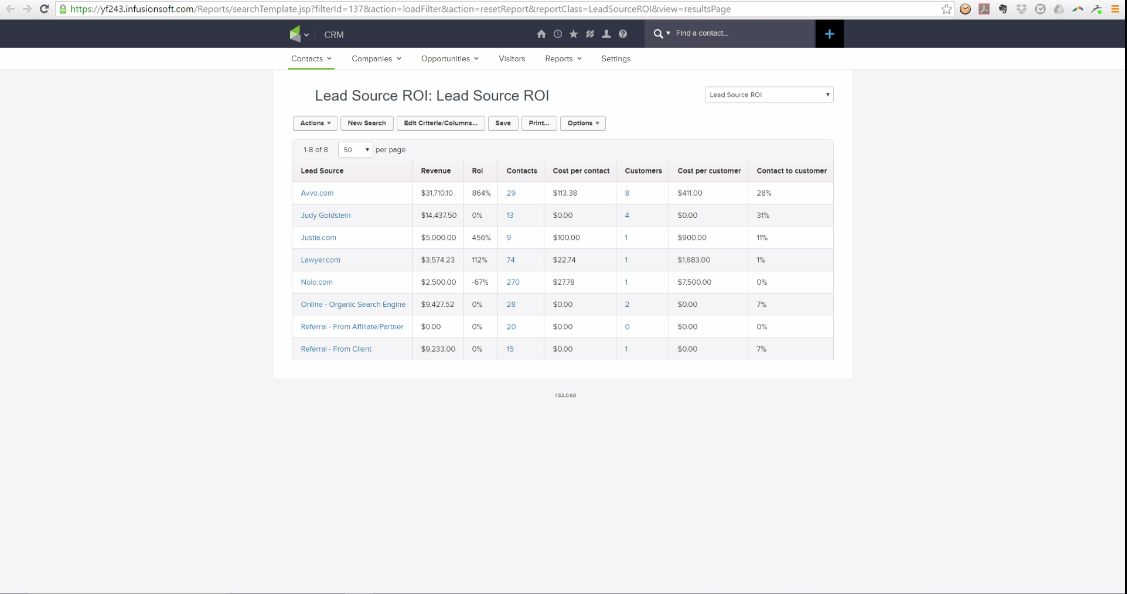Click the New Search button
Screen dimensions: 1127x594
(x=367, y=123)
